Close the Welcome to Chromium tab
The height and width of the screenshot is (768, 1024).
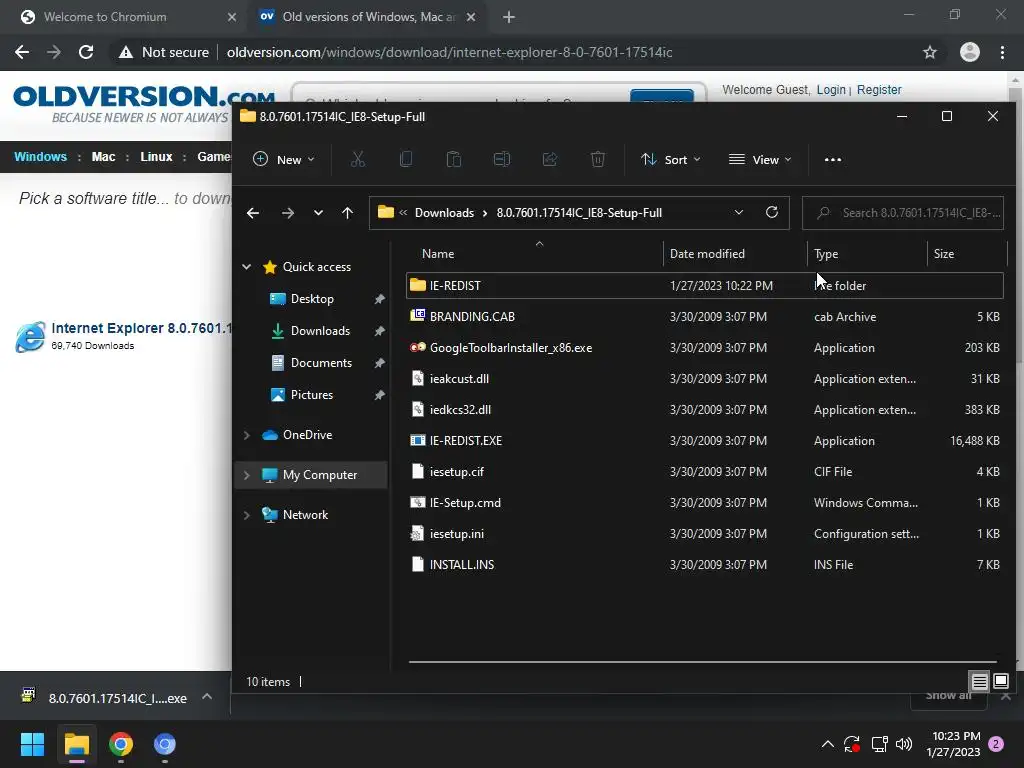coord(231,17)
